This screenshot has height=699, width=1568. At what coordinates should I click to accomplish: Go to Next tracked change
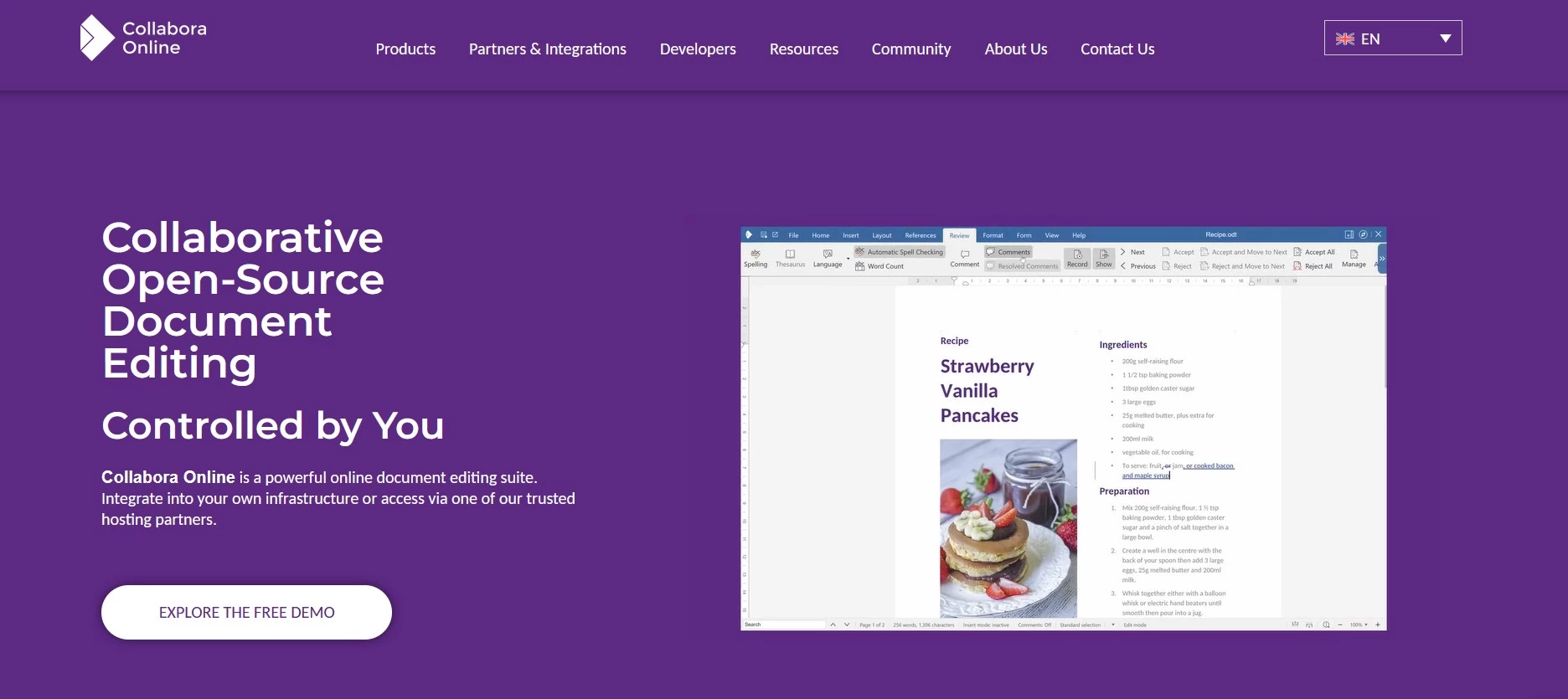(1132, 252)
